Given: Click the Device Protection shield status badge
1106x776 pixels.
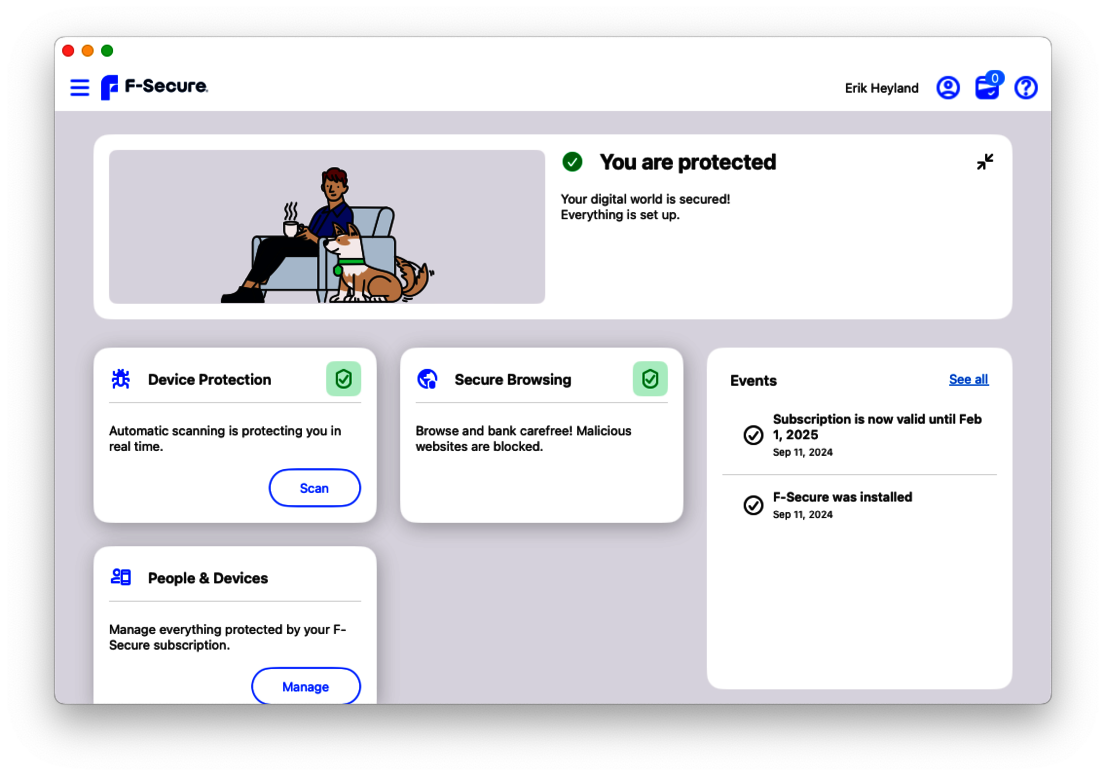Looking at the screenshot, I should [x=343, y=379].
